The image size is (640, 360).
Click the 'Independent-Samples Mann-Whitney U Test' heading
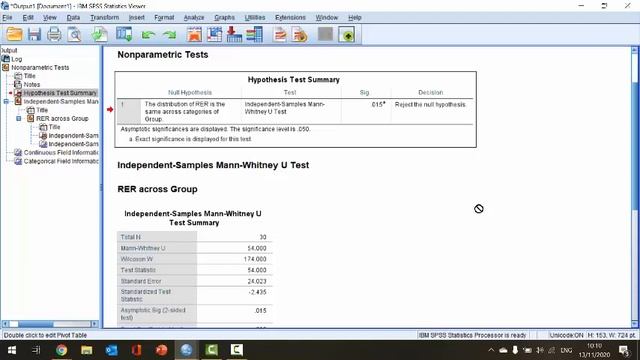tap(213, 165)
